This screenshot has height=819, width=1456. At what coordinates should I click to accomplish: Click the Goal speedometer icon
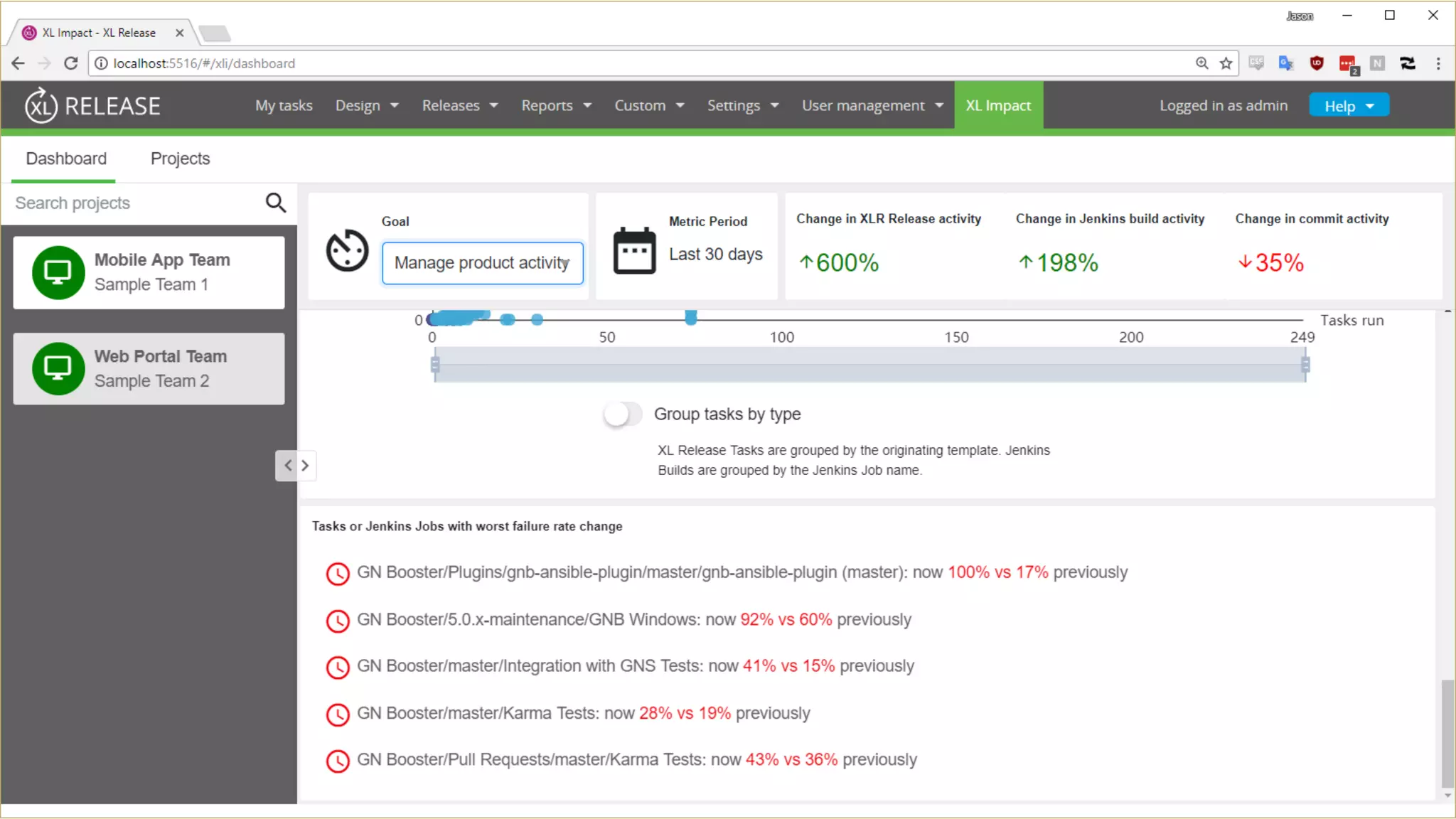point(347,250)
